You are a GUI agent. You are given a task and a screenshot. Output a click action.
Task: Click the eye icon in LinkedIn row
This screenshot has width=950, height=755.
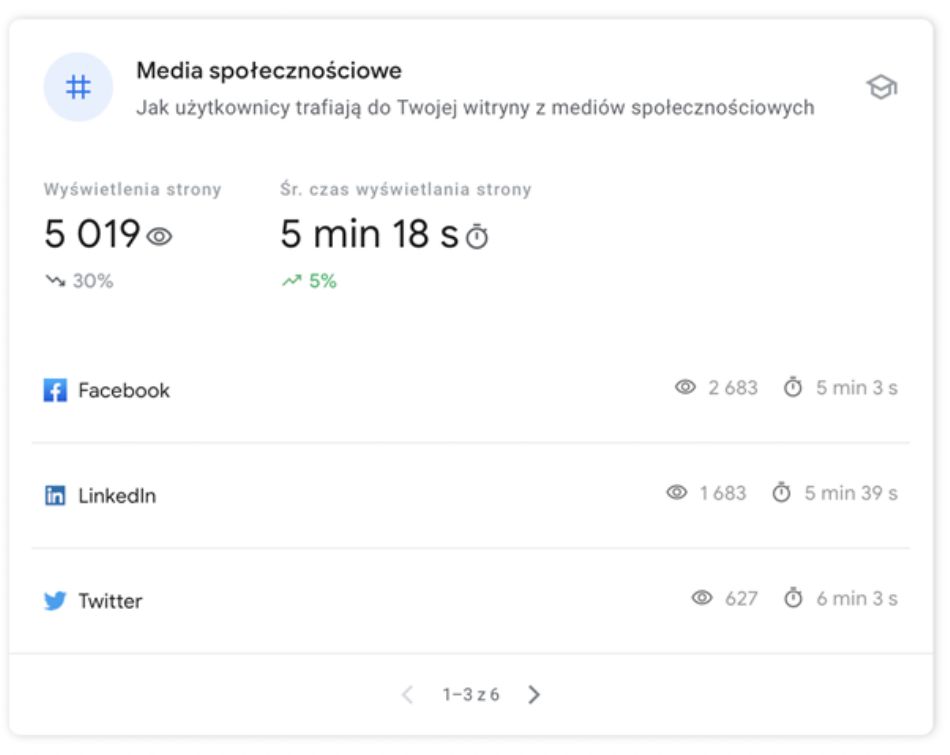[x=677, y=492]
